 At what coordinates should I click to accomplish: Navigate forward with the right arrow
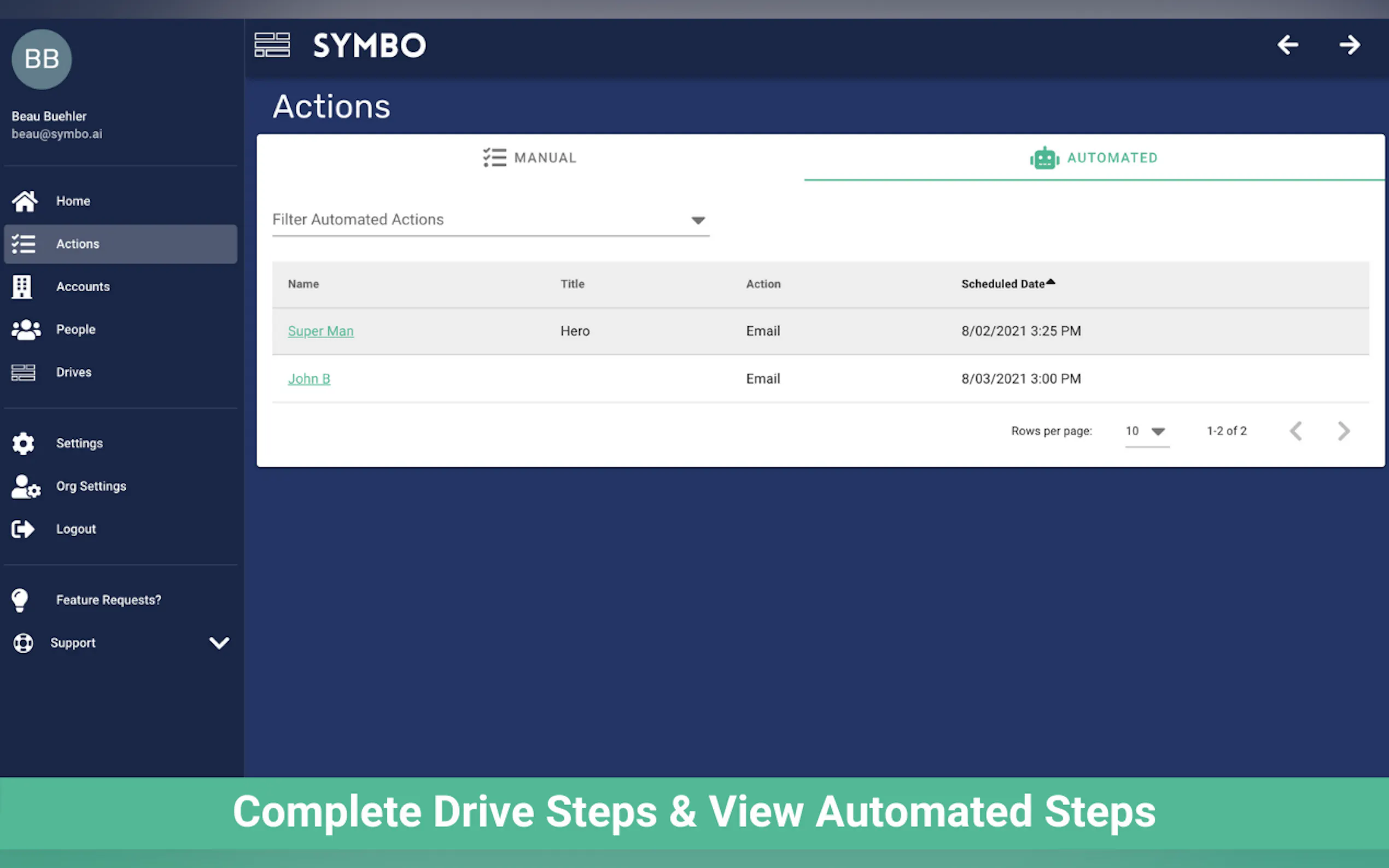[x=1350, y=45]
